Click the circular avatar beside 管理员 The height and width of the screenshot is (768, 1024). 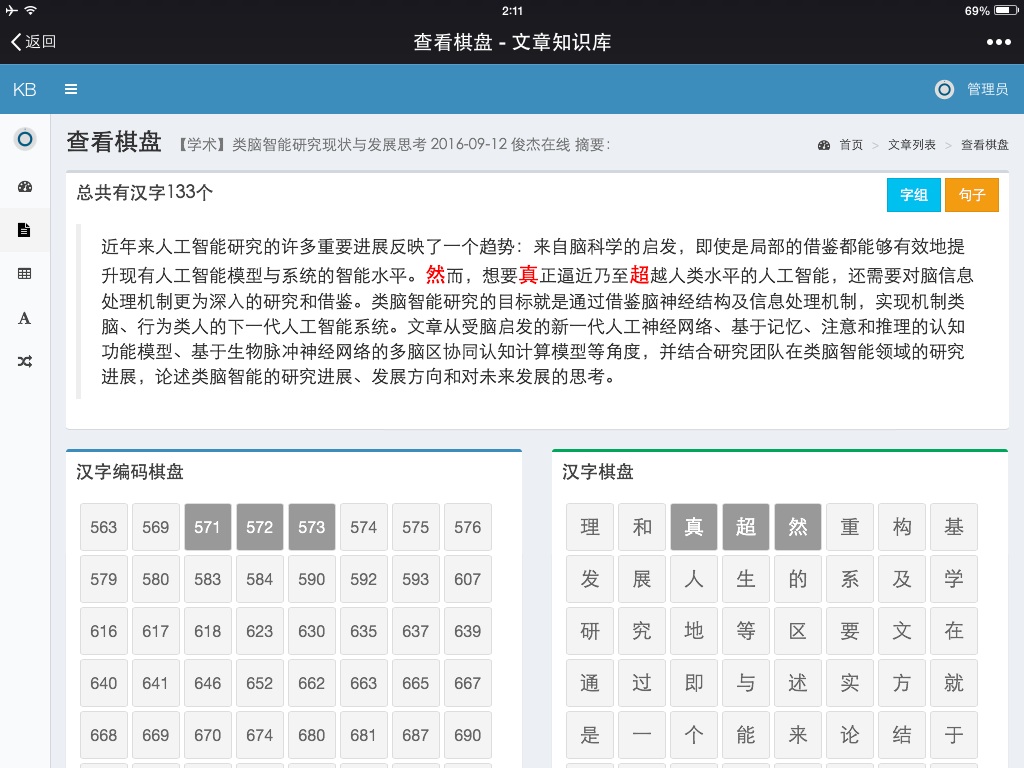(x=944, y=89)
